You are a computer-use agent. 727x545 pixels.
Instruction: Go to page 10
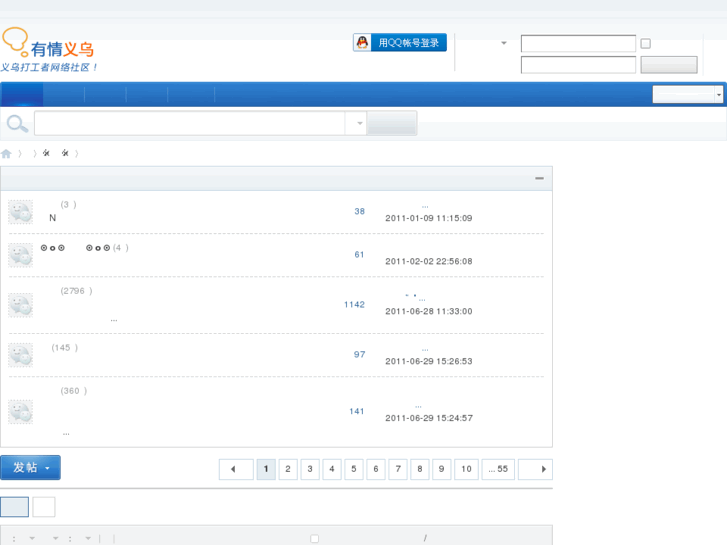tap(466, 469)
